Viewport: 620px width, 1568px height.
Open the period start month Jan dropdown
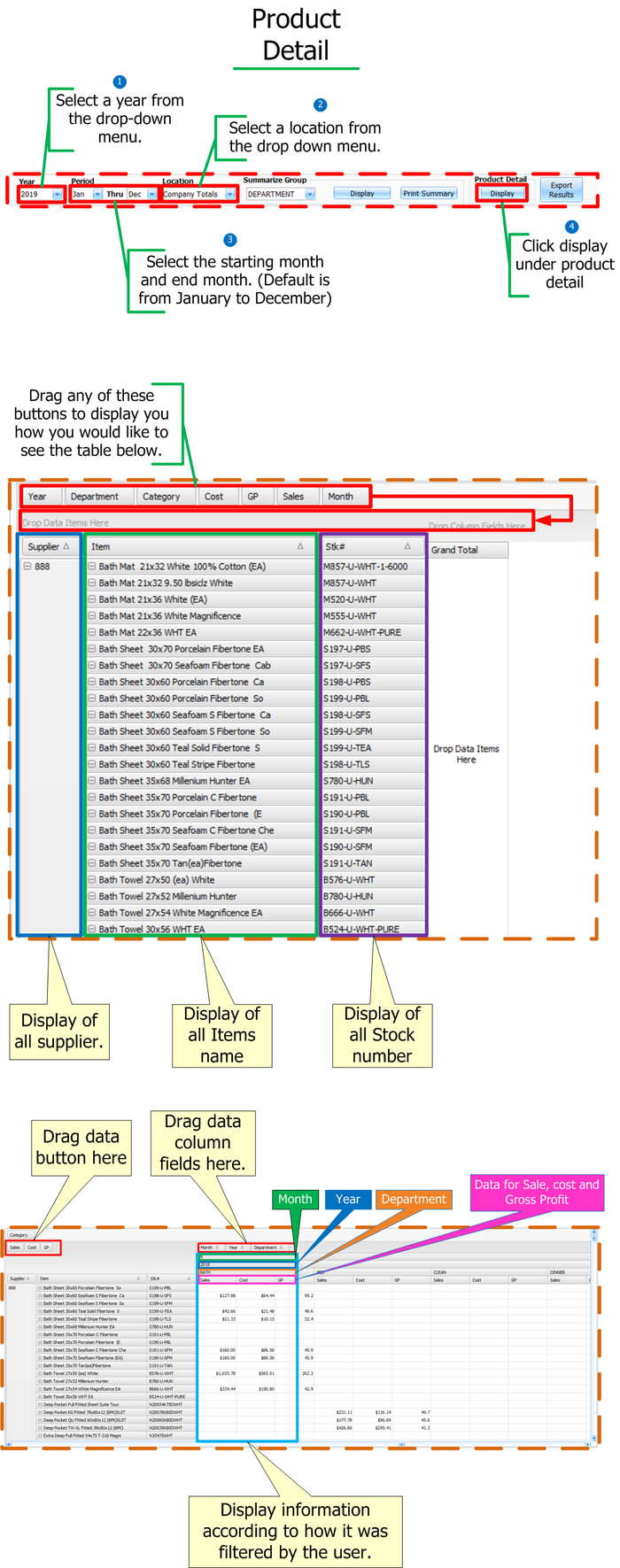(x=97, y=194)
